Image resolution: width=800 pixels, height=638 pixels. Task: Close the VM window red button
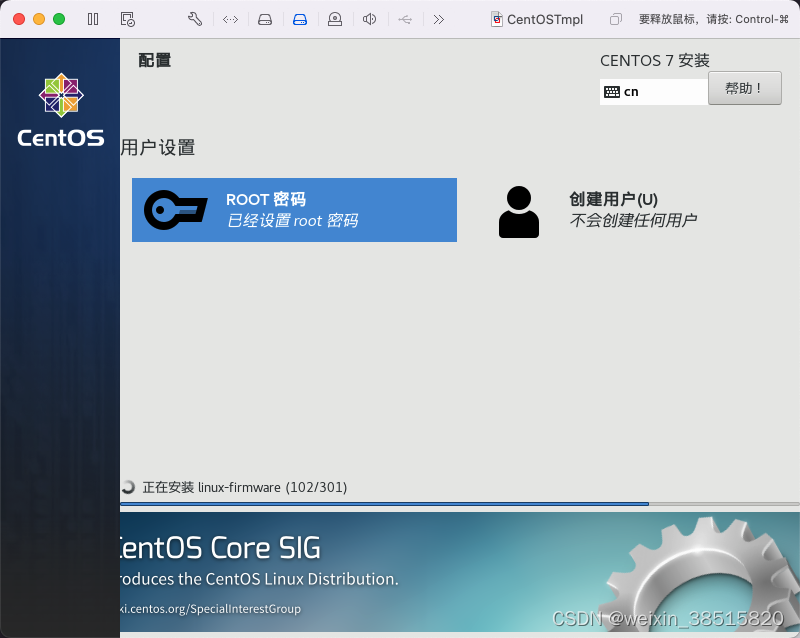(19, 19)
